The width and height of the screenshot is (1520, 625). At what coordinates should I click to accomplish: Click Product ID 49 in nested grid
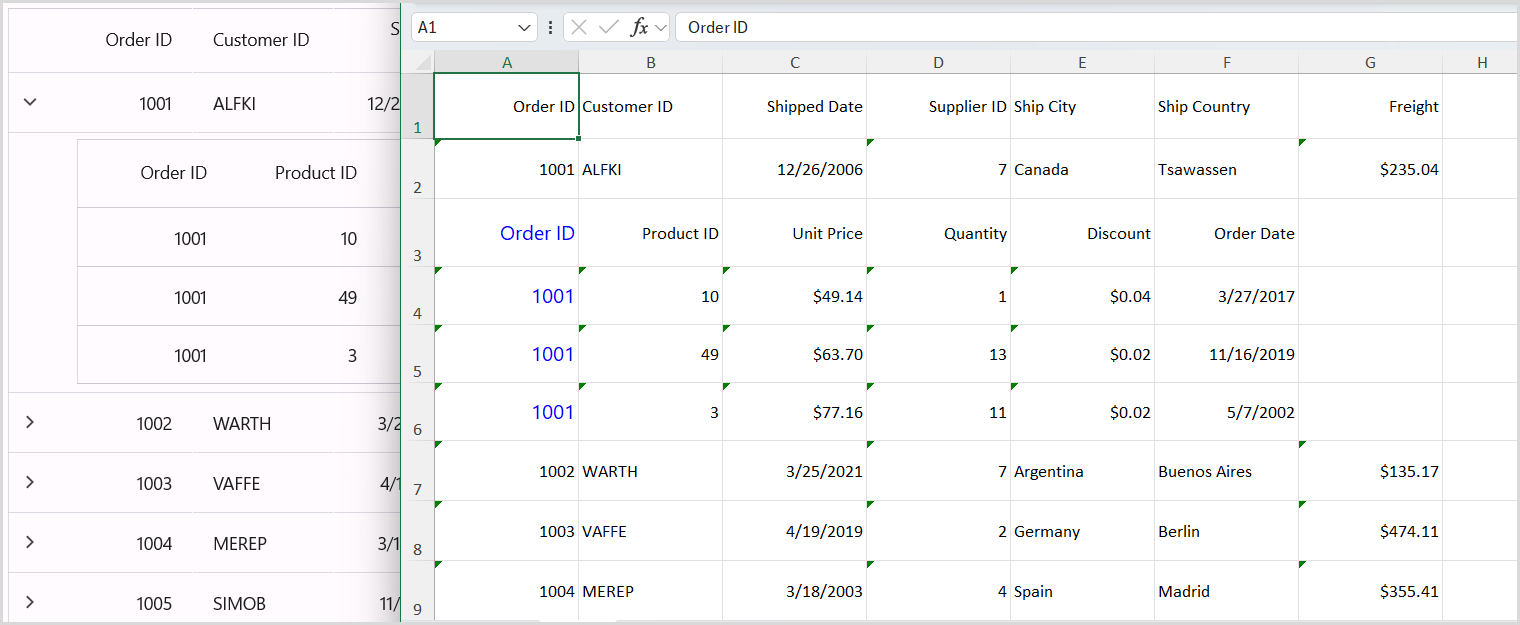coord(348,297)
